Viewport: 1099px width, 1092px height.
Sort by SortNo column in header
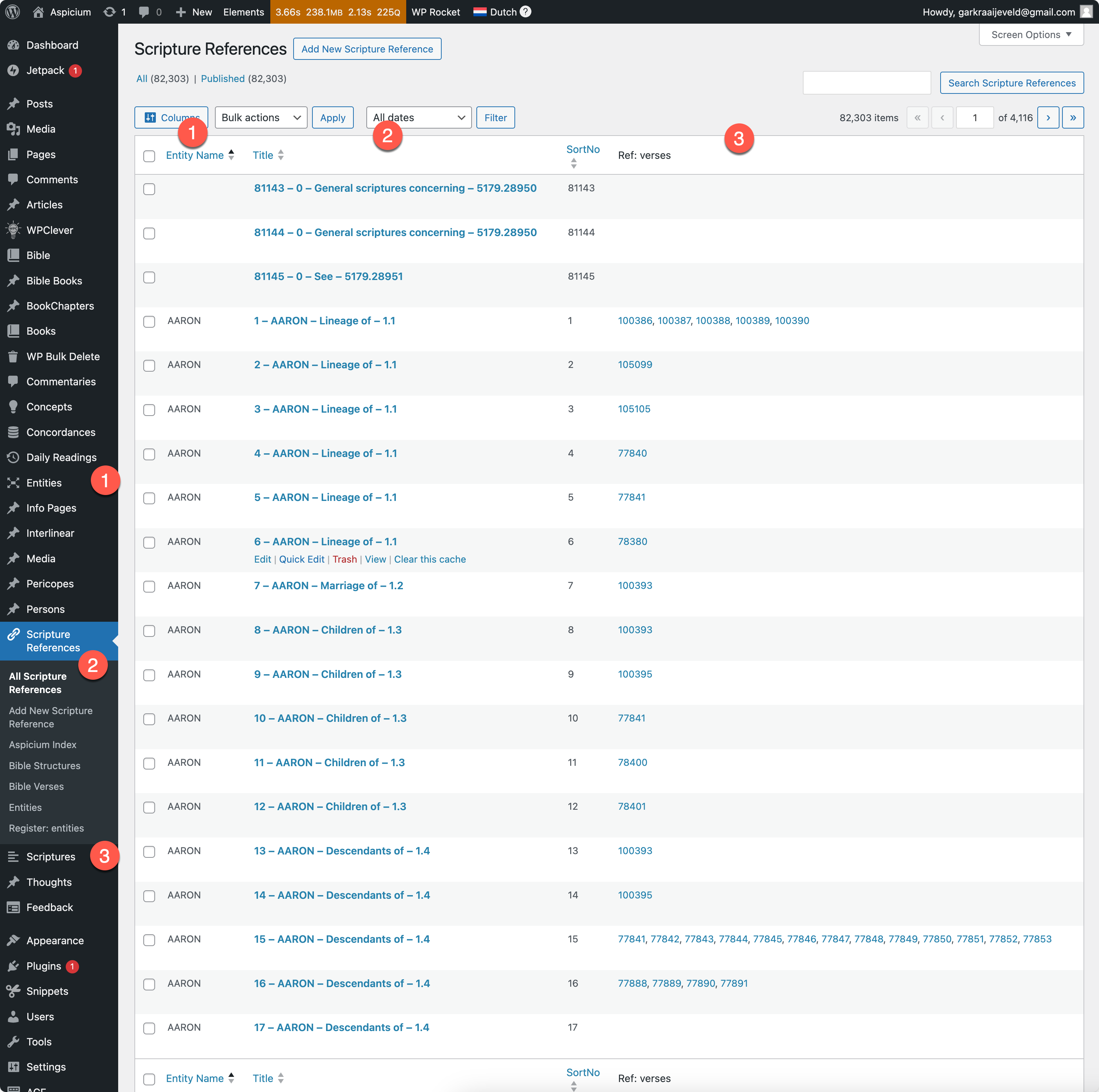pos(582,156)
